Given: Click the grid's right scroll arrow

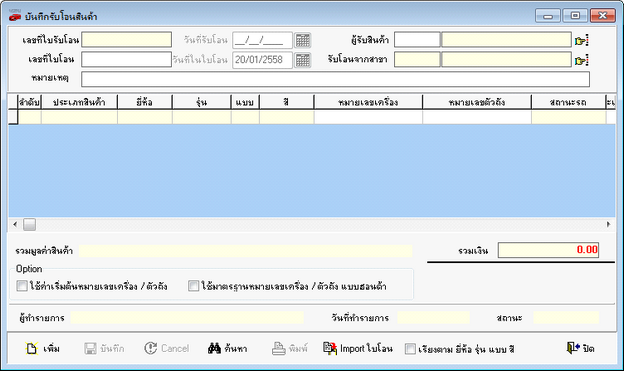Looking at the screenshot, I should pos(608,225).
